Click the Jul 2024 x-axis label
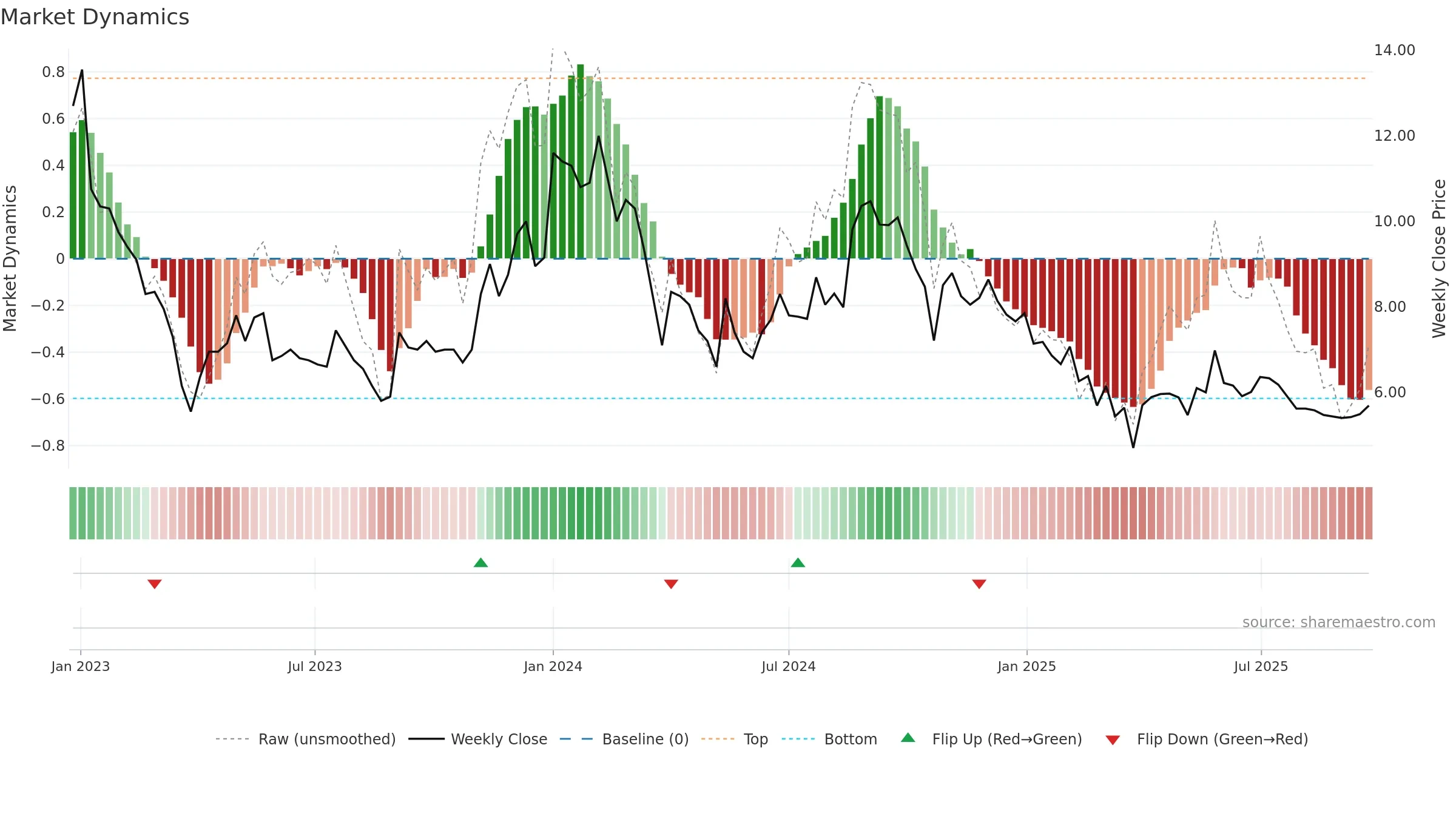1456x819 pixels. [x=789, y=666]
